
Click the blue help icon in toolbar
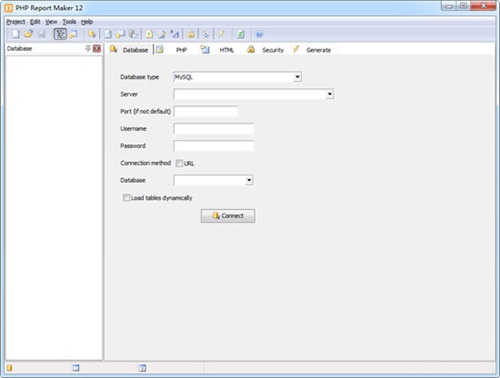point(259,34)
